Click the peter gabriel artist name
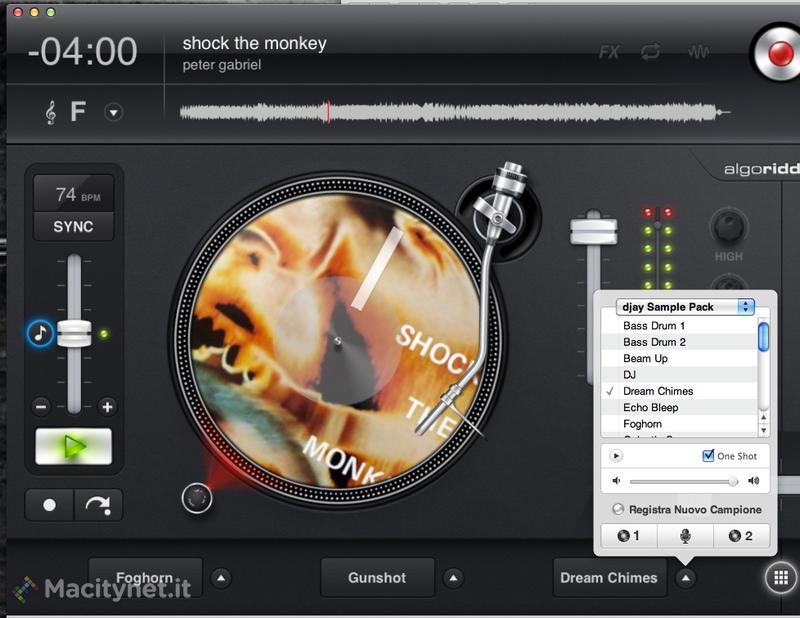This screenshot has height=618, width=800. (222, 65)
